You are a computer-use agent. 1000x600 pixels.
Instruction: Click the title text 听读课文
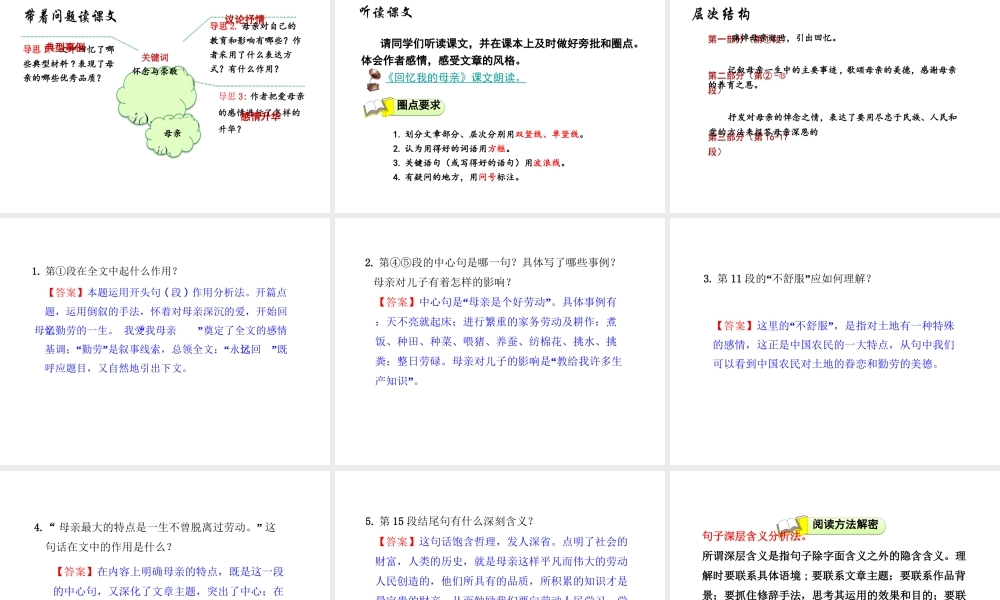[x=386, y=12]
